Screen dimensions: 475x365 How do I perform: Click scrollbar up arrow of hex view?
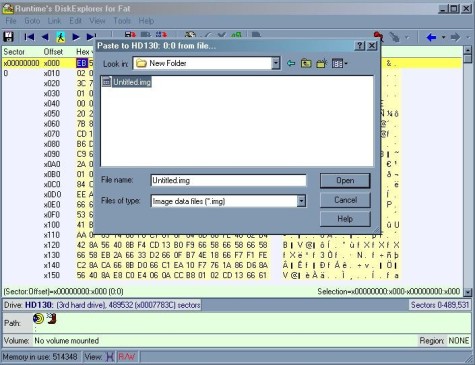[x=467, y=50]
